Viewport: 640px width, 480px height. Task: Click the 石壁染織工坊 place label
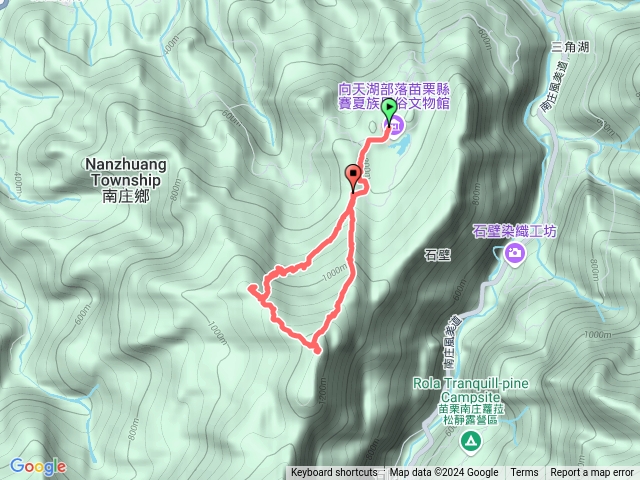tap(514, 231)
